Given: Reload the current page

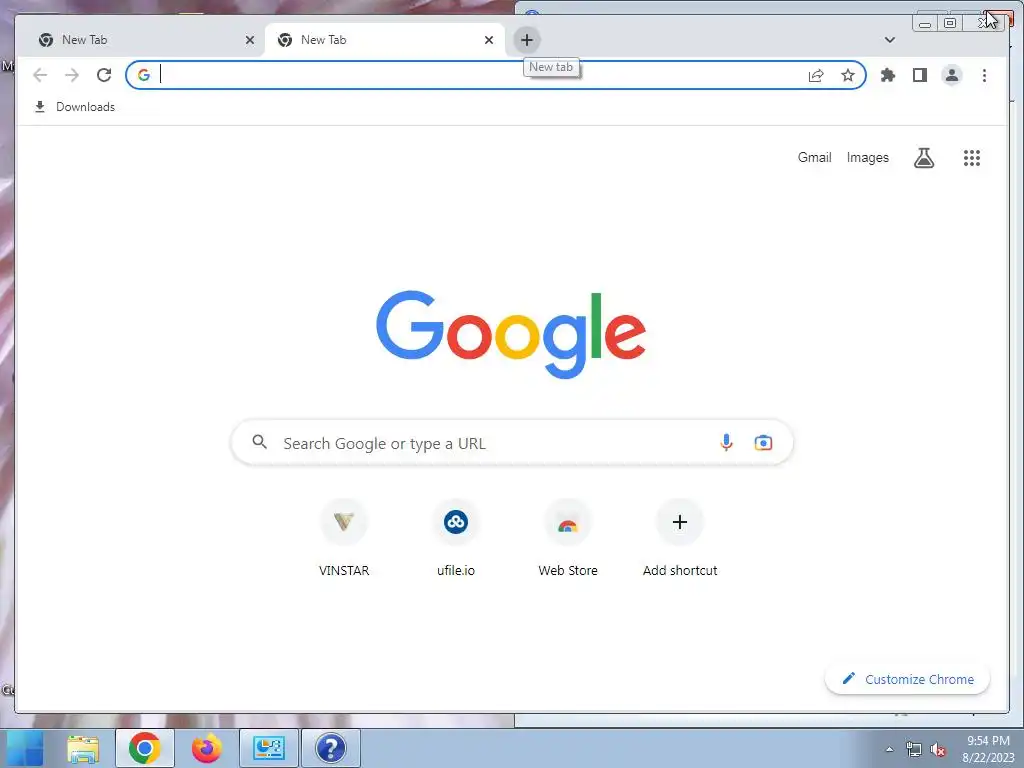Looking at the screenshot, I should [104, 75].
